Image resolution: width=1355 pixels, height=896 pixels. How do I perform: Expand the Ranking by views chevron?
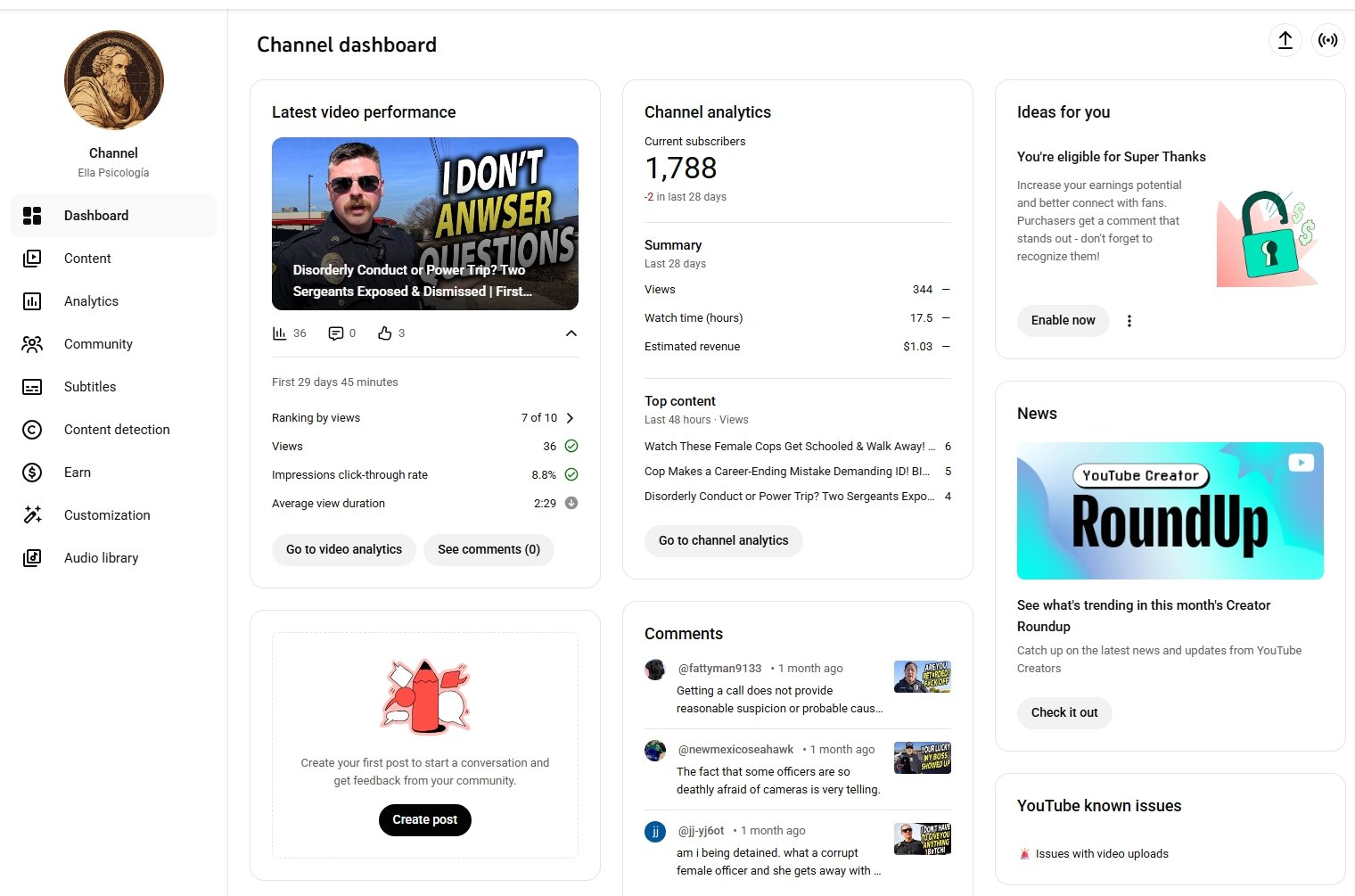571,418
